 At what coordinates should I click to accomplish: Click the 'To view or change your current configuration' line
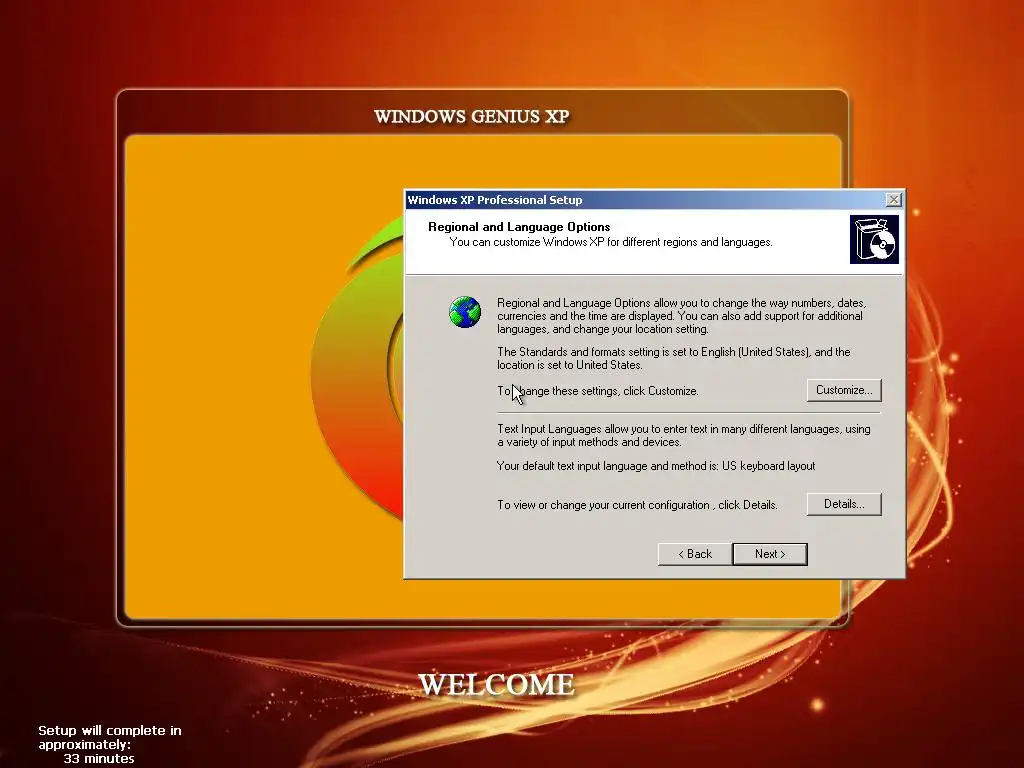(637, 505)
